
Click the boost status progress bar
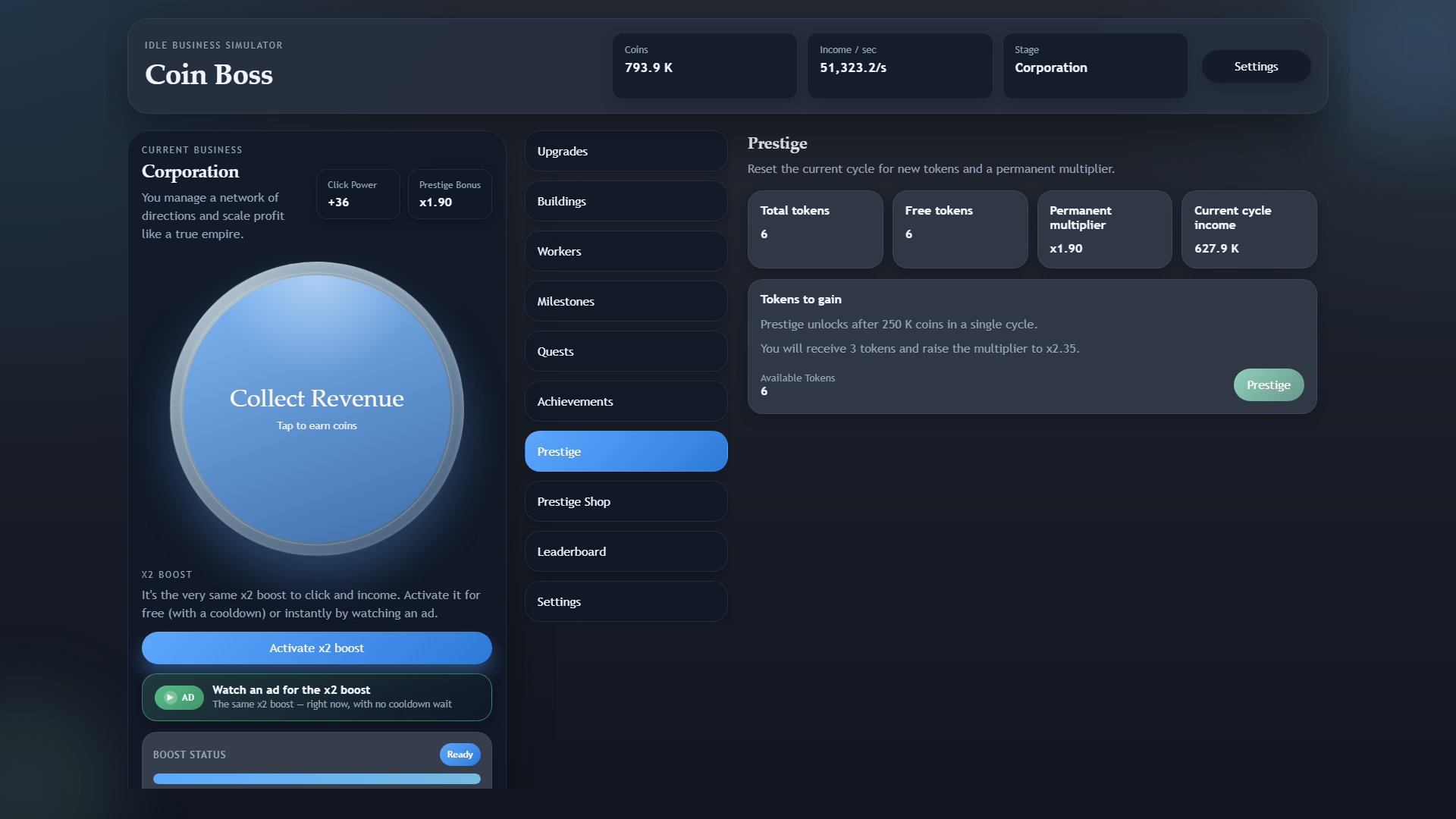coord(317,779)
